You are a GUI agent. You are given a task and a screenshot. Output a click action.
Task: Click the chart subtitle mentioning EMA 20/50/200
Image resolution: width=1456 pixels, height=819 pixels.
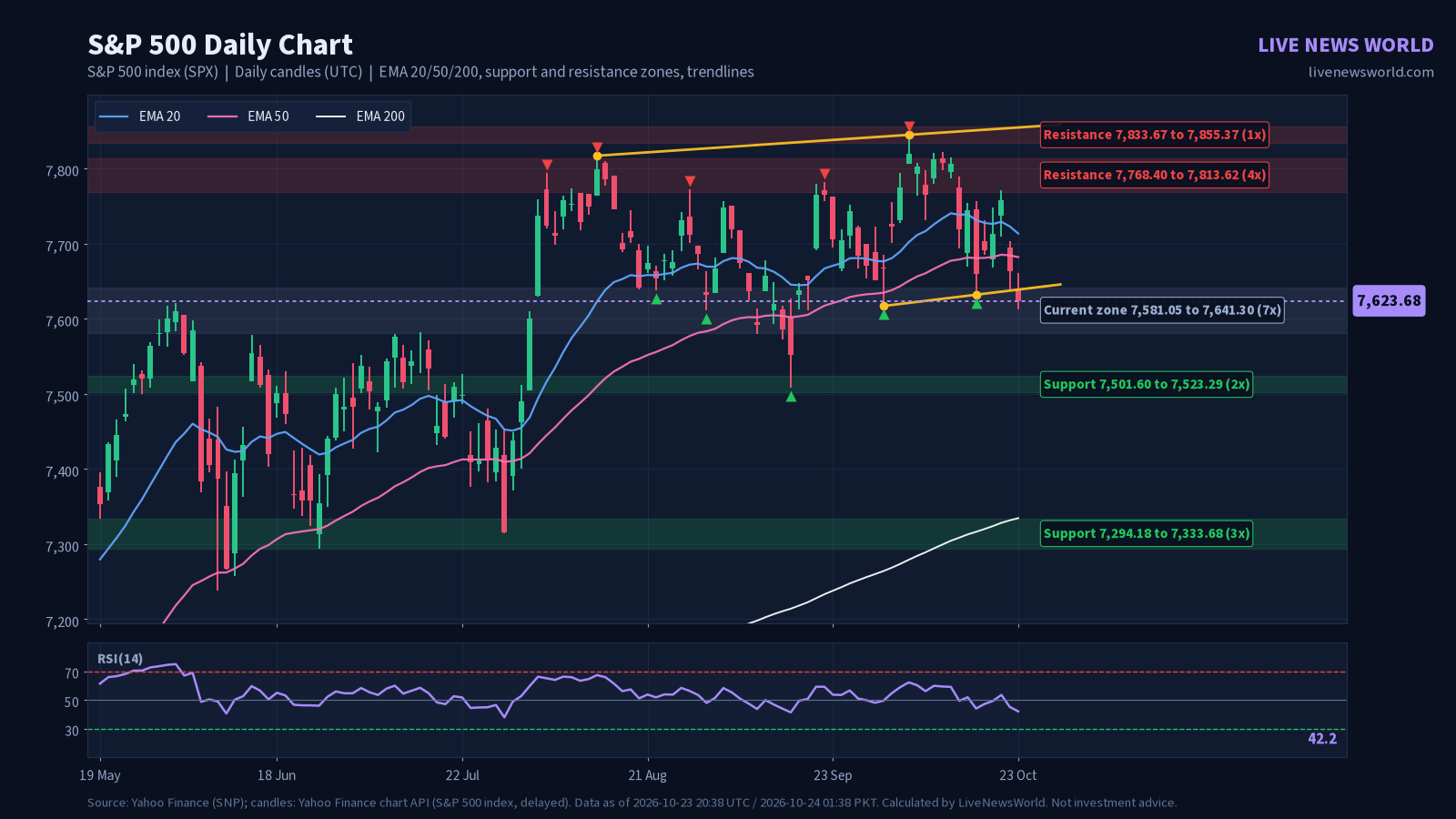coord(420,72)
